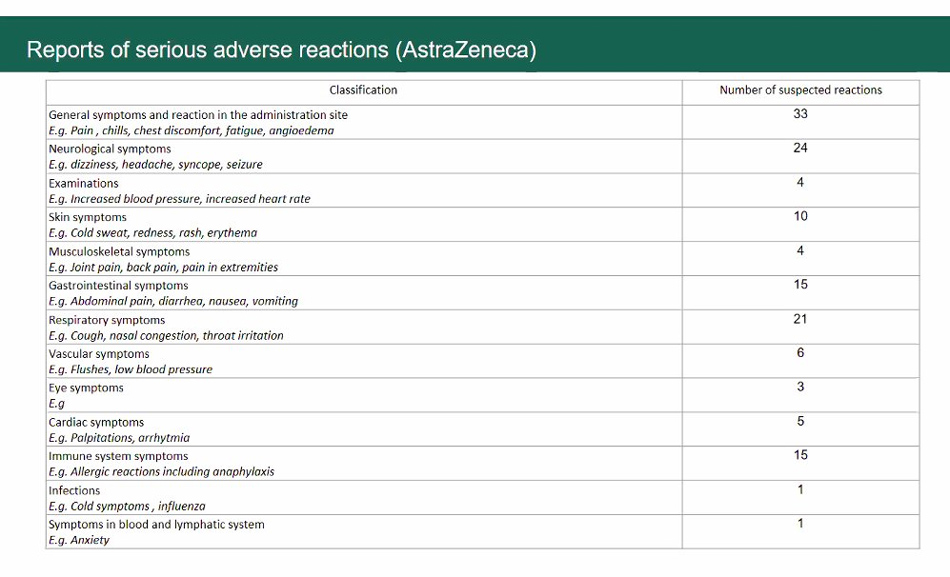Click the 'Skin symptoms' row label

coord(88,217)
